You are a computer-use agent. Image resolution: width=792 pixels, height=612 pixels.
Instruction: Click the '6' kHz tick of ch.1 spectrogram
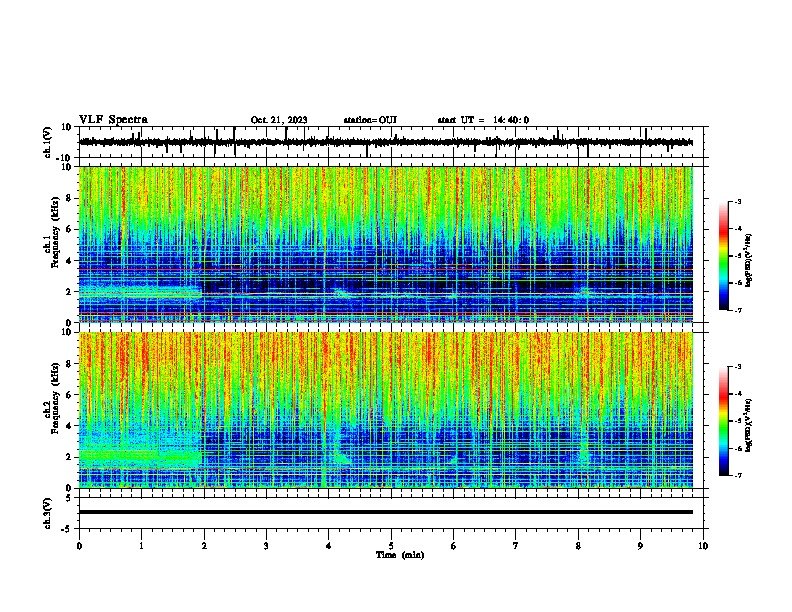point(69,229)
